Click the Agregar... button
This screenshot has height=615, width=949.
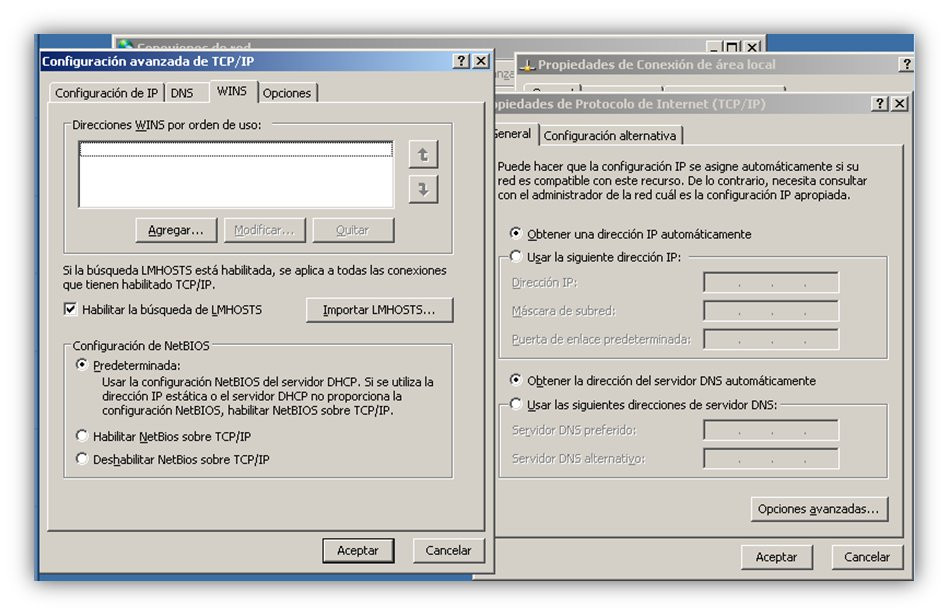tap(176, 230)
